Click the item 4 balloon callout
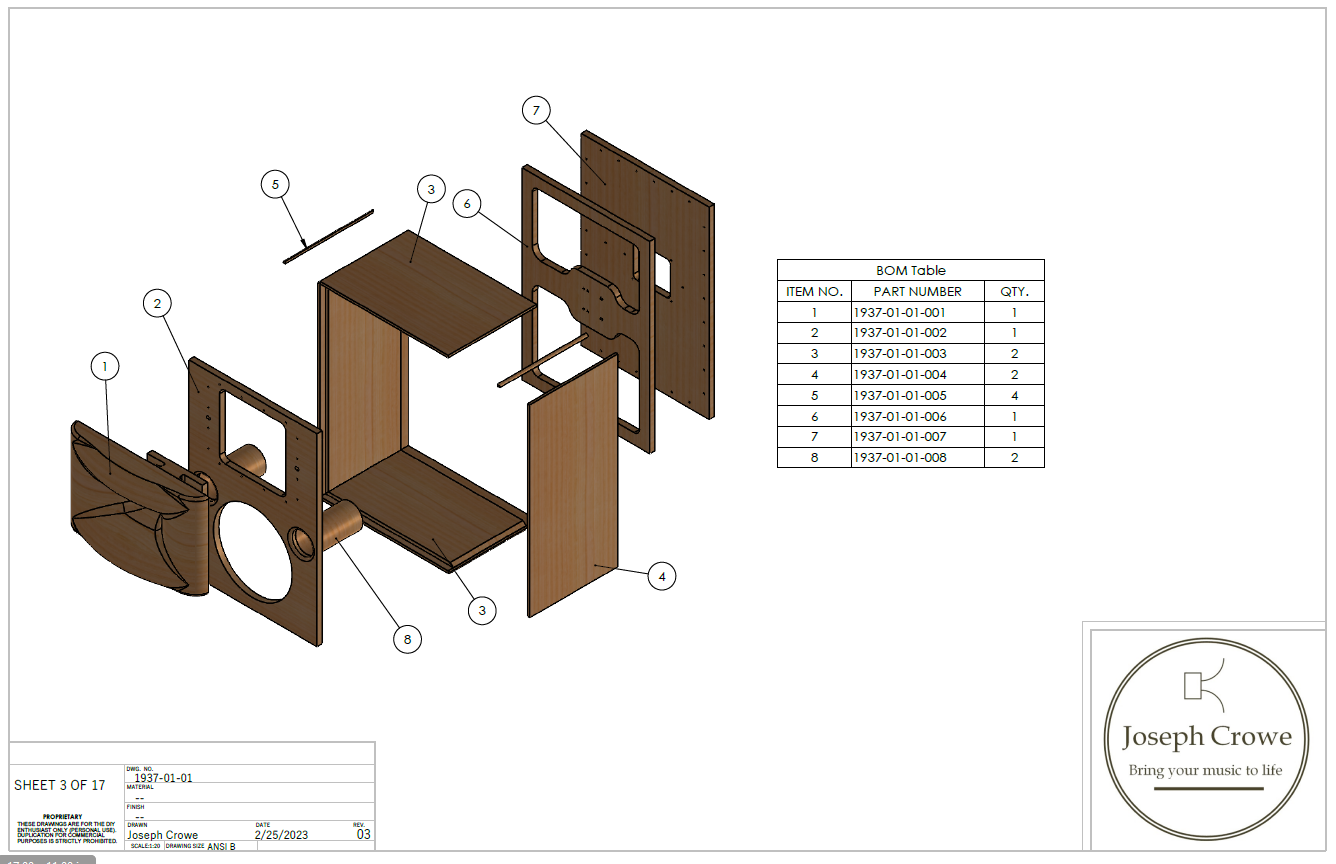This screenshot has width=1336, height=864. pos(661,576)
